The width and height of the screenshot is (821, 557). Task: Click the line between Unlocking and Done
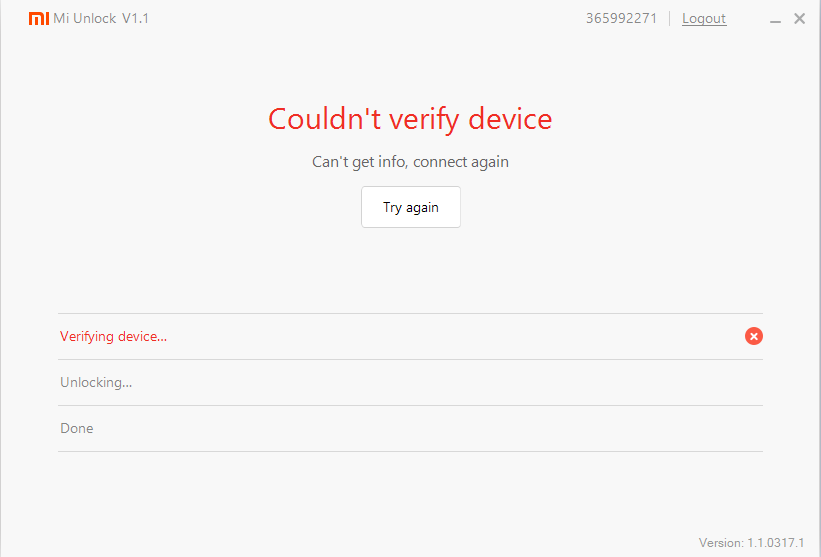(x=410, y=405)
